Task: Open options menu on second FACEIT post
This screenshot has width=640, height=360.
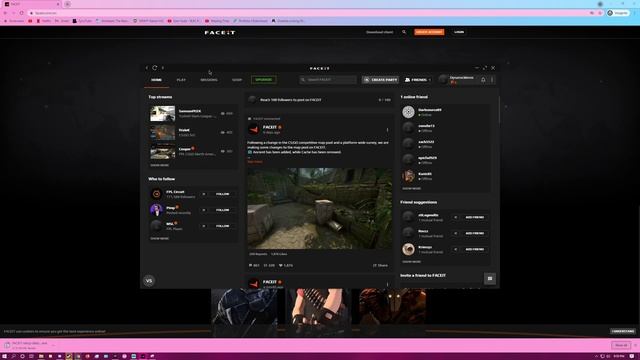Action: [387, 284]
